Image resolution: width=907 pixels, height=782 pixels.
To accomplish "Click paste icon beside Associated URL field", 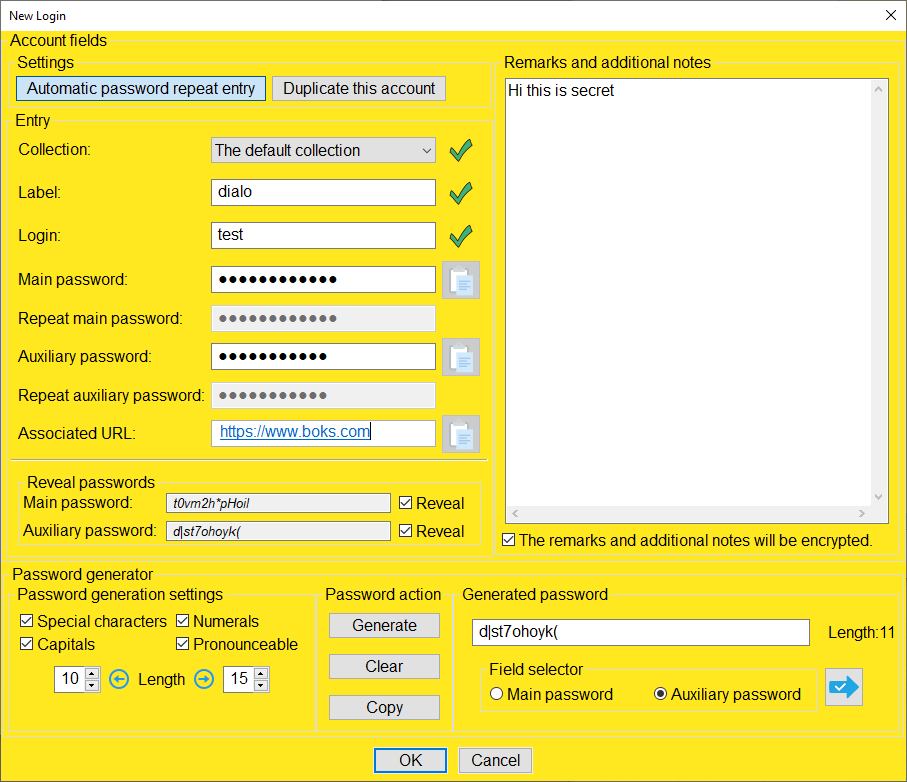I will [461, 434].
